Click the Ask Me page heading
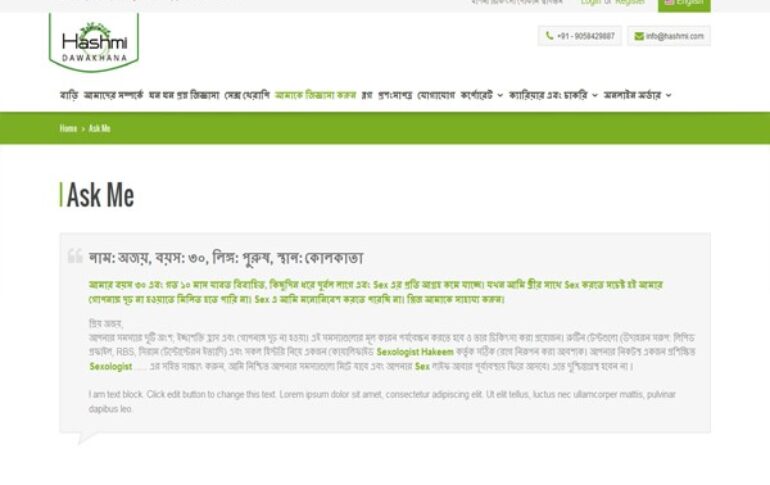Image resolution: width=770 pixels, height=485 pixels. tap(100, 196)
